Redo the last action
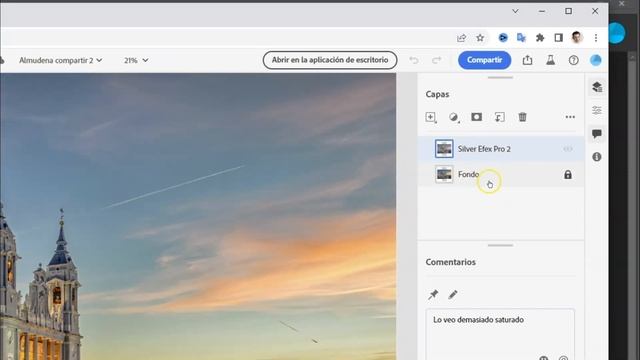 437,60
